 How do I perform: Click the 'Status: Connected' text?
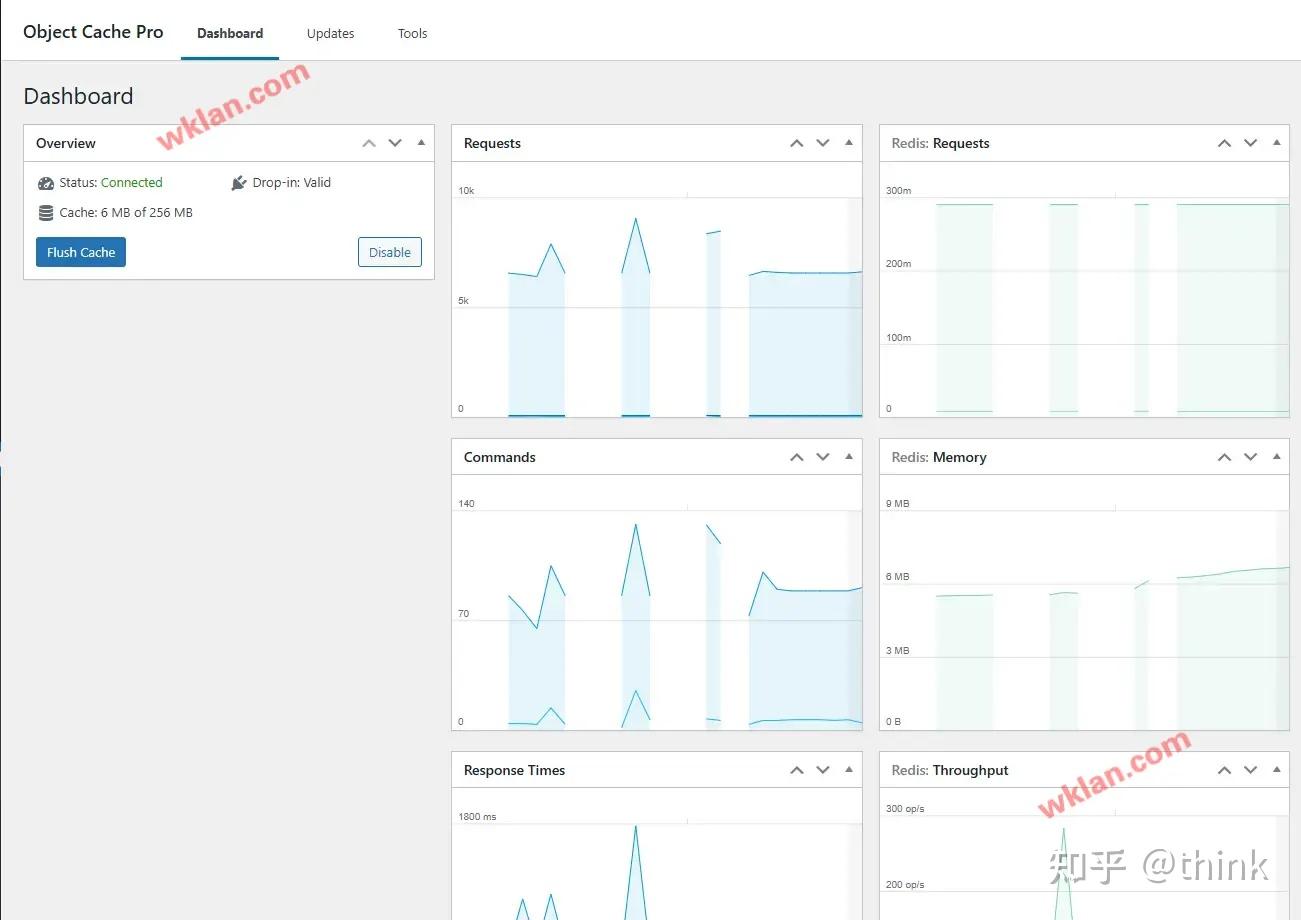coord(110,183)
